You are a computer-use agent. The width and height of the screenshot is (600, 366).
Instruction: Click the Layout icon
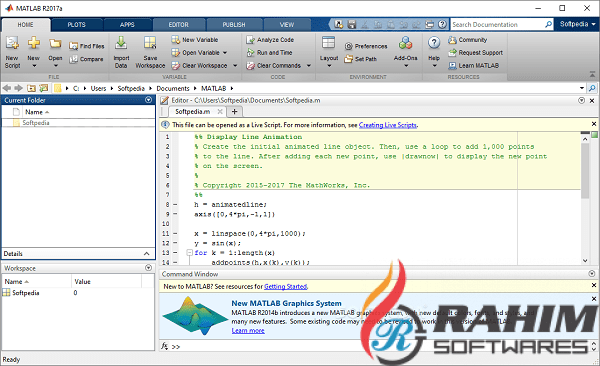click(328, 42)
